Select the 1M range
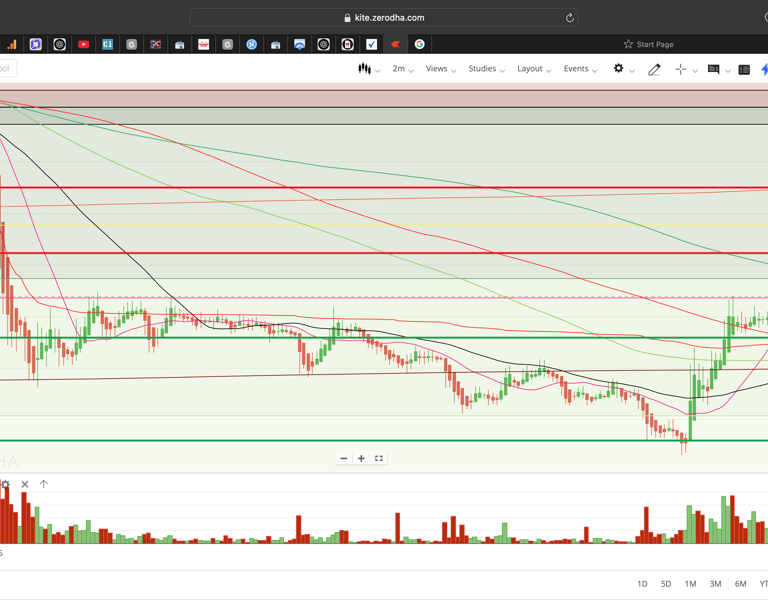 [x=690, y=584]
